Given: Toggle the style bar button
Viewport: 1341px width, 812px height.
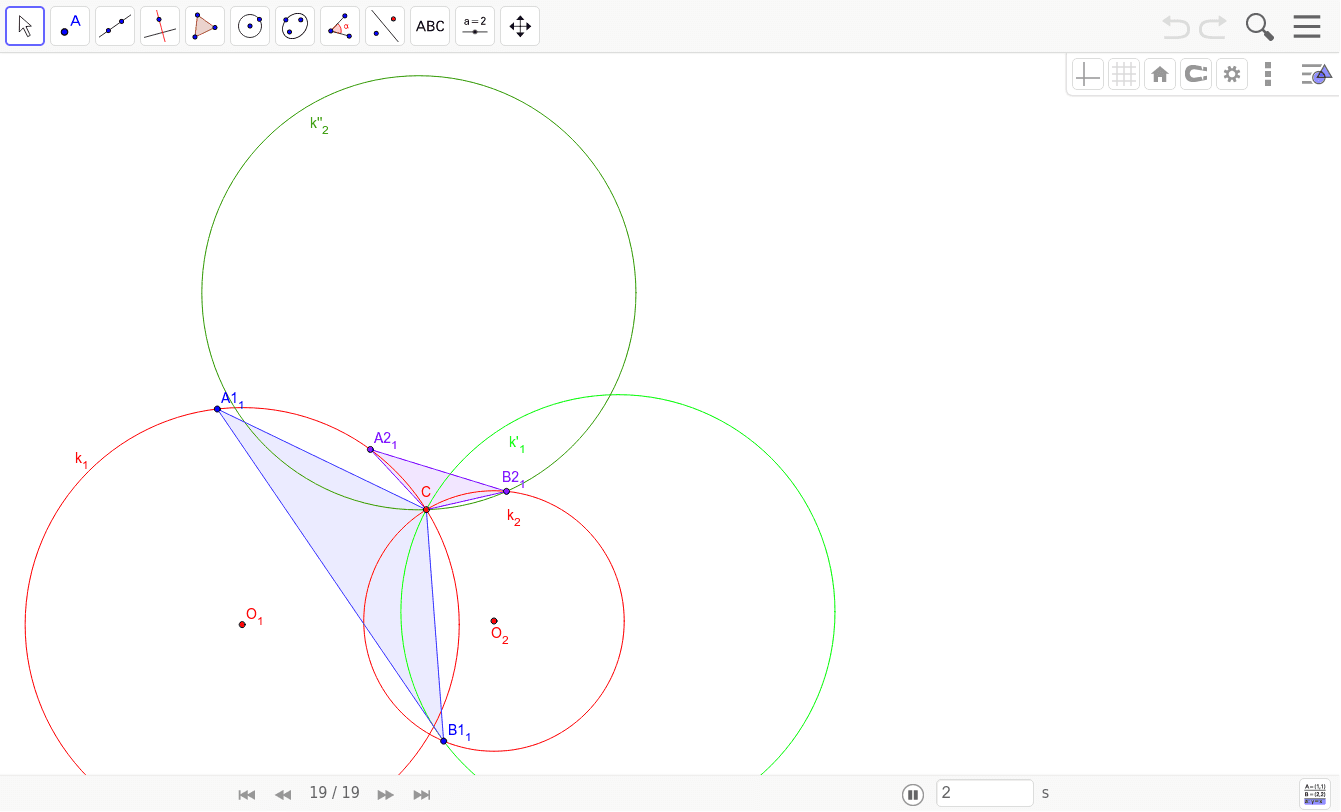Looking at the screenshot, I should (x=1316, y=74).
